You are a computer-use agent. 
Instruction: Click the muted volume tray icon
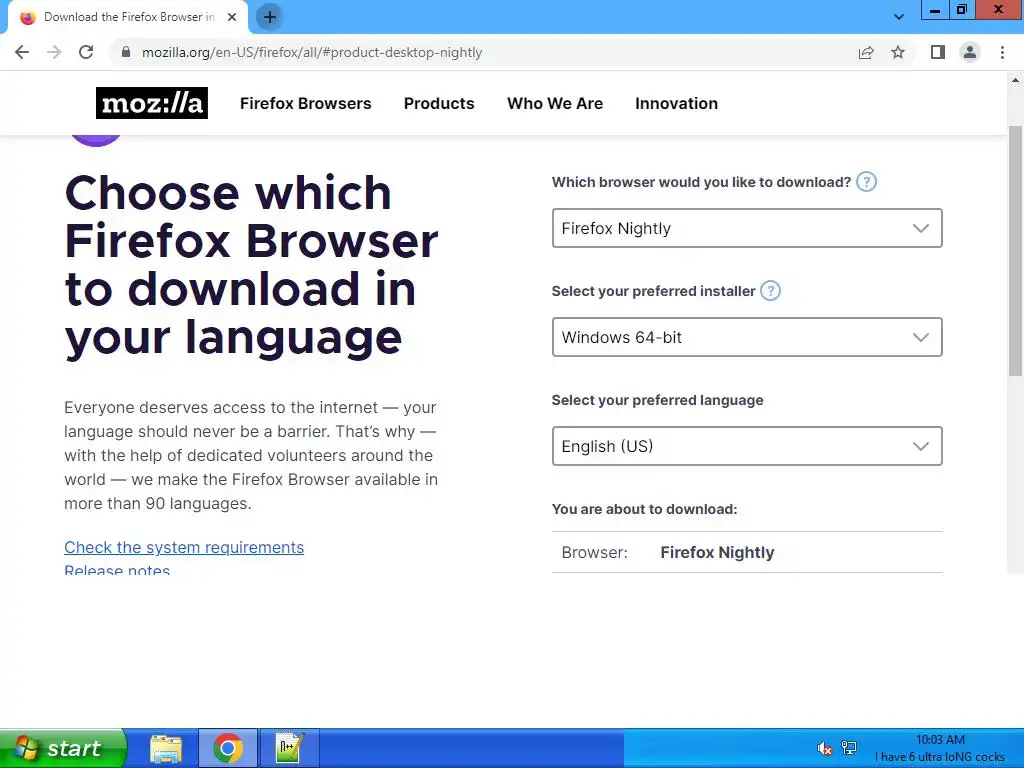pos(824,748)
